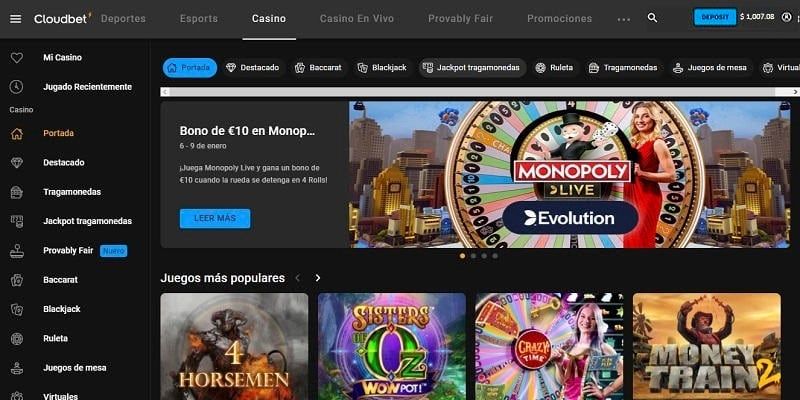800x400 pixels.
Task: Open the user account profile icon
Action: pyautogui.click(x=787, y=17)
